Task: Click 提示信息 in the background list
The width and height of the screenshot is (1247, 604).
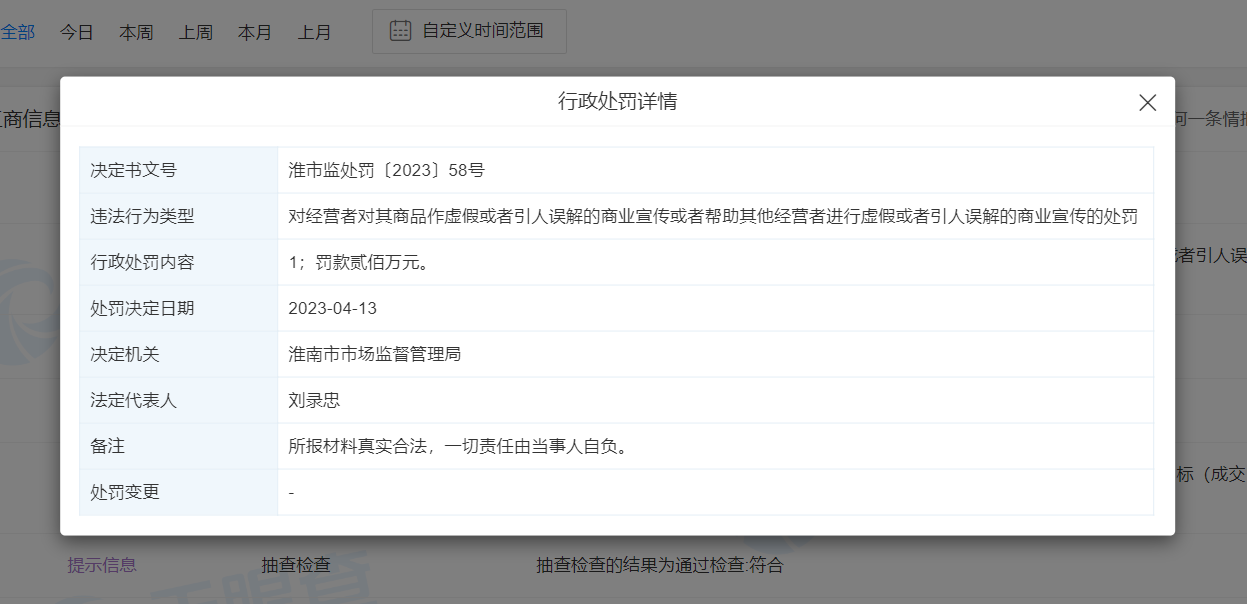Action: pos(102,565)
